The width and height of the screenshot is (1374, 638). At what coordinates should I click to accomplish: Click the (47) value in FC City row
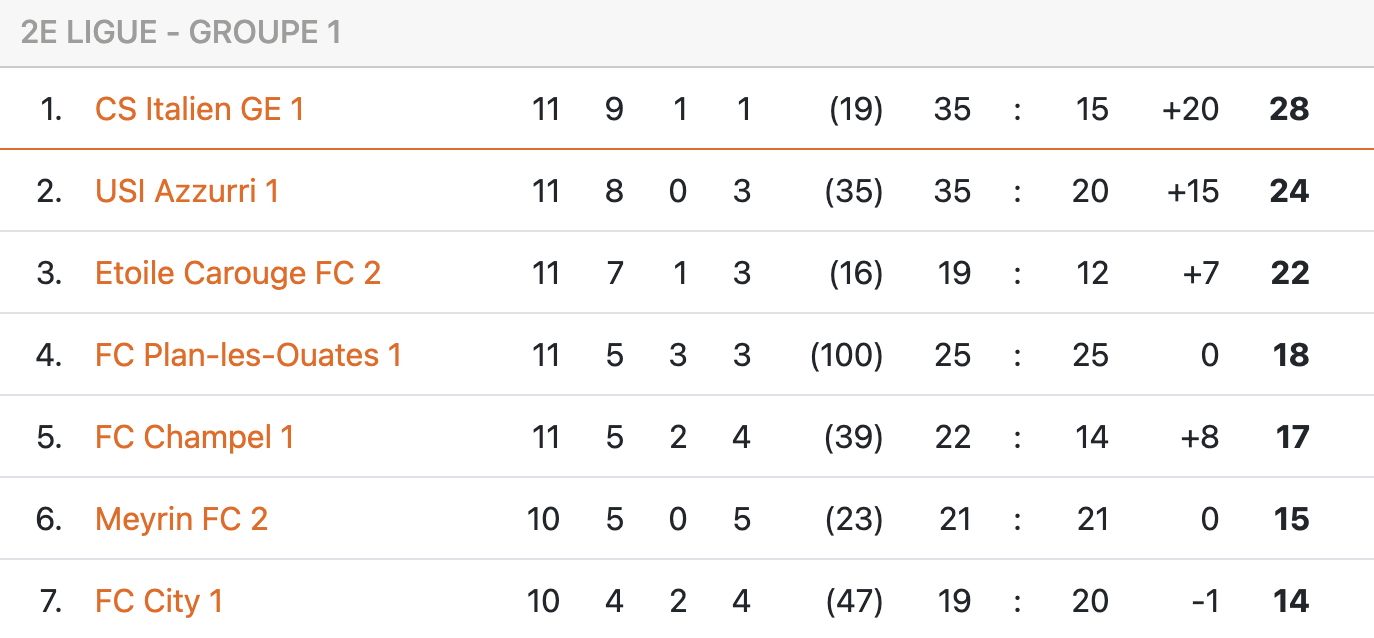[854, 601]
